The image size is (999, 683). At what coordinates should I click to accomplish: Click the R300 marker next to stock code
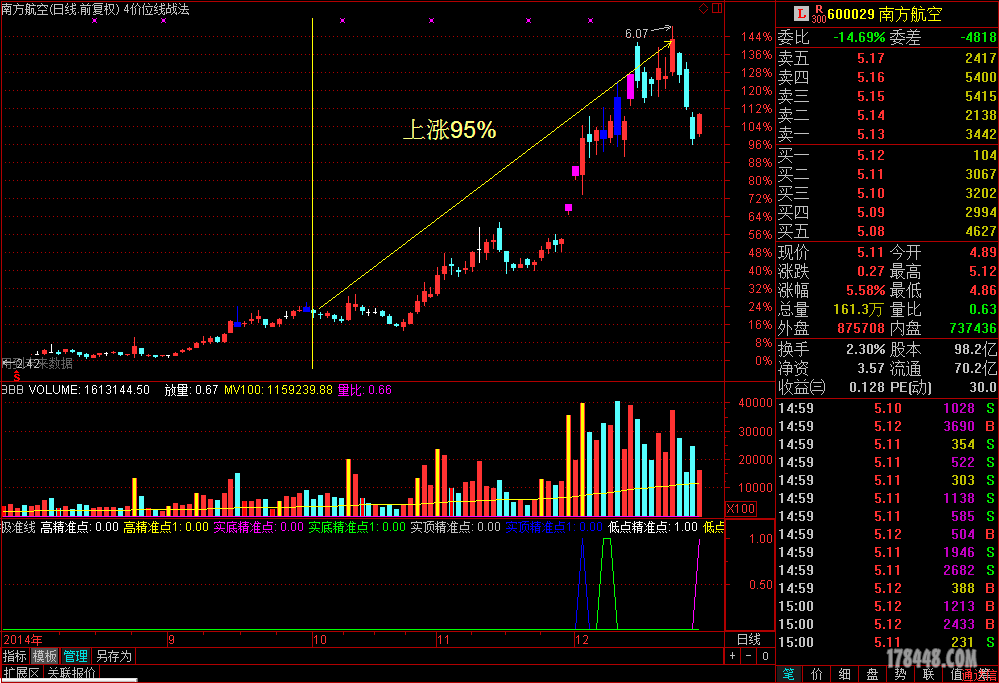point(819,13)
